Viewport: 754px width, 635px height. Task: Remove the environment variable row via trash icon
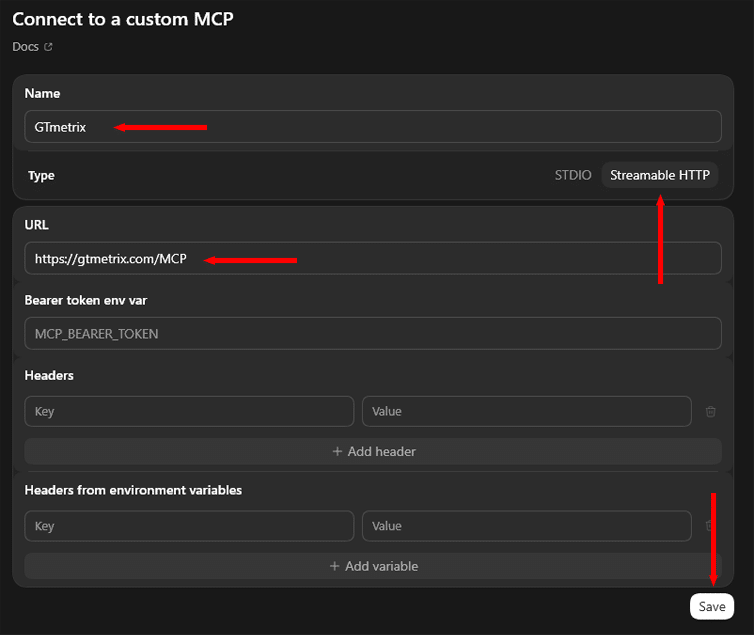[x=709, y=525]
